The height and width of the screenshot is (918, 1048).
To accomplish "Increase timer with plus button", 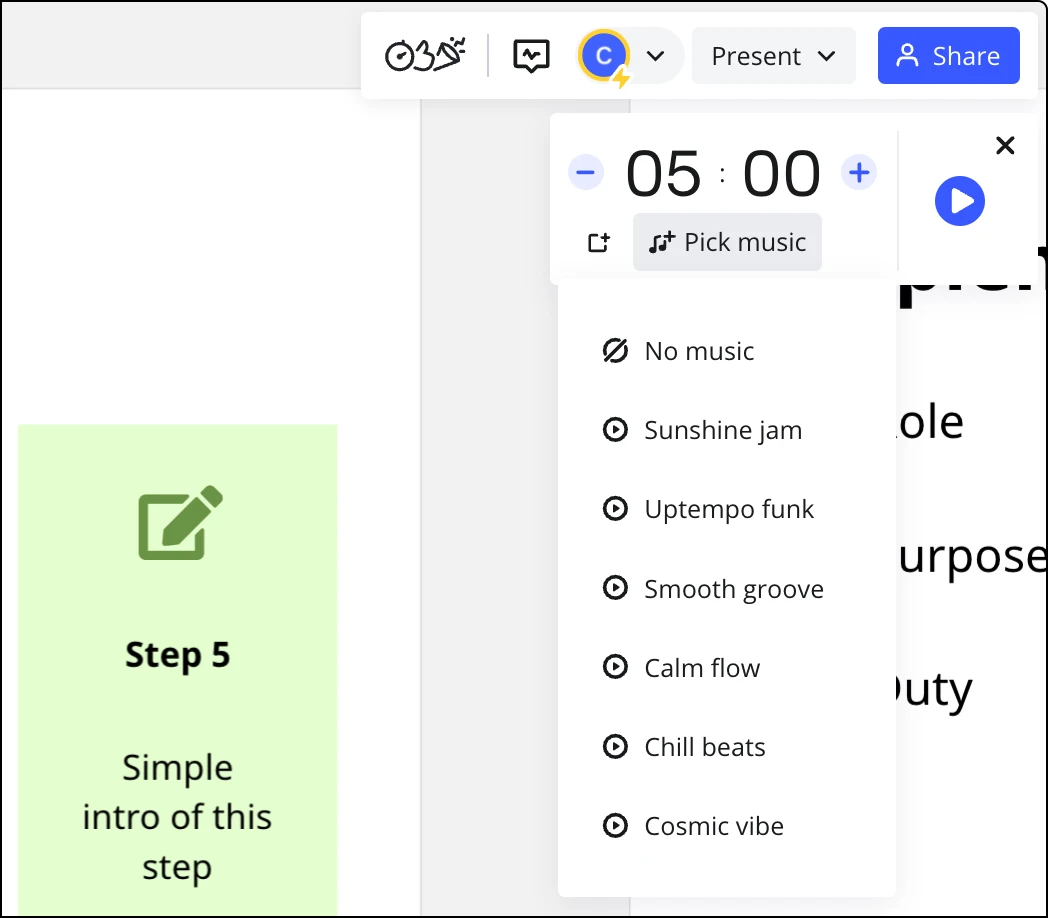I will click(859, 173).
